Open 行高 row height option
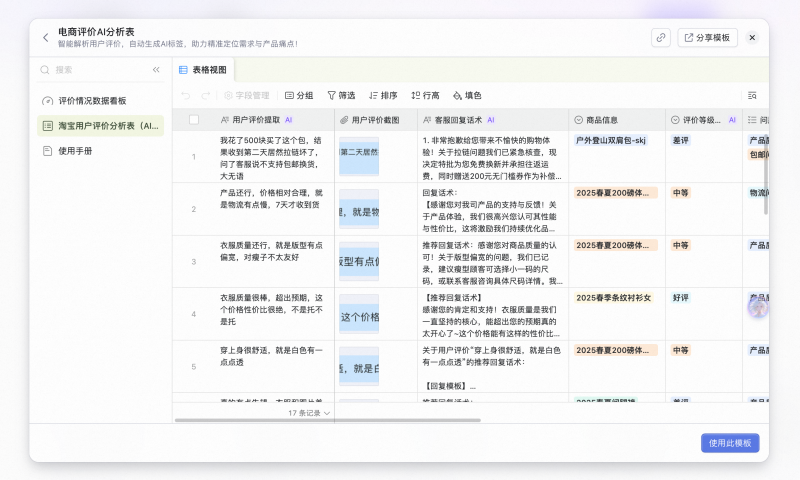This screenshot has width=800, height=480. (x=425, y=96)
